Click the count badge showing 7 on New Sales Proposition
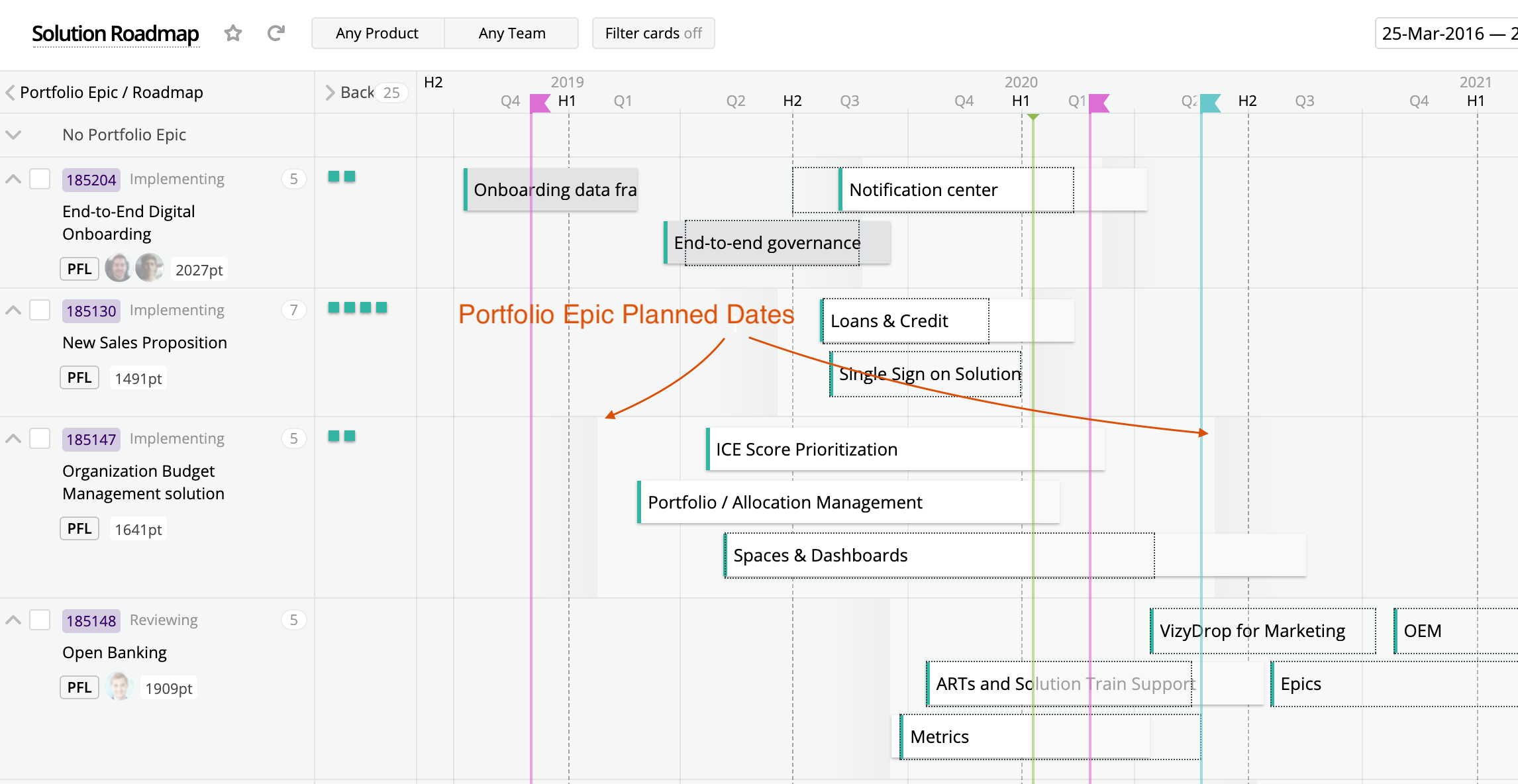1518x784 pixels. pyautogui.click(x=293, y=309)
